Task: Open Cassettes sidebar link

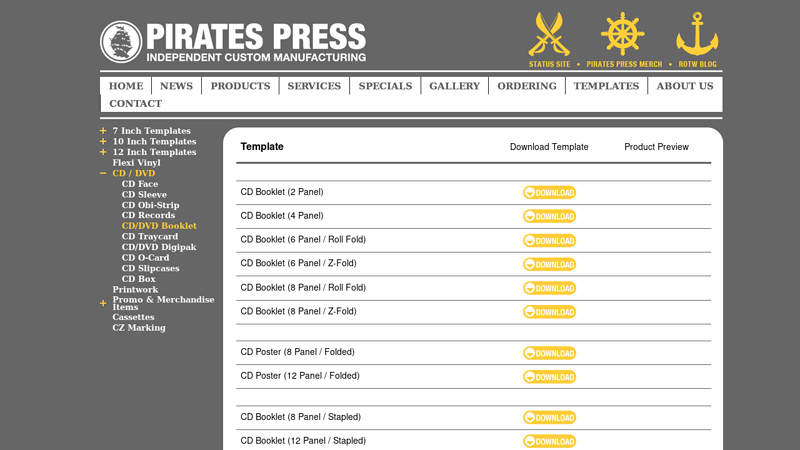Action: [133, 317]
